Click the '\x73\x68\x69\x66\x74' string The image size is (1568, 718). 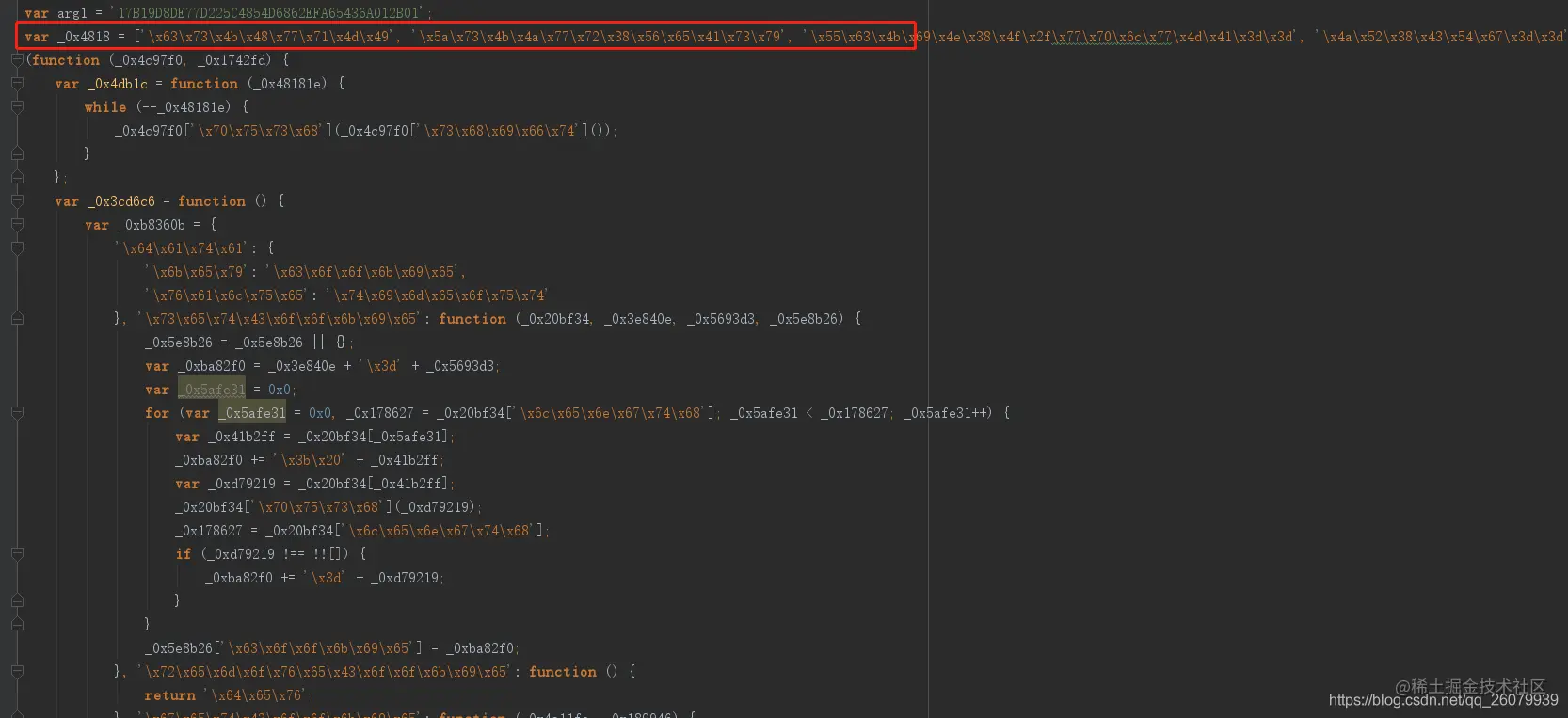point(499,131)
